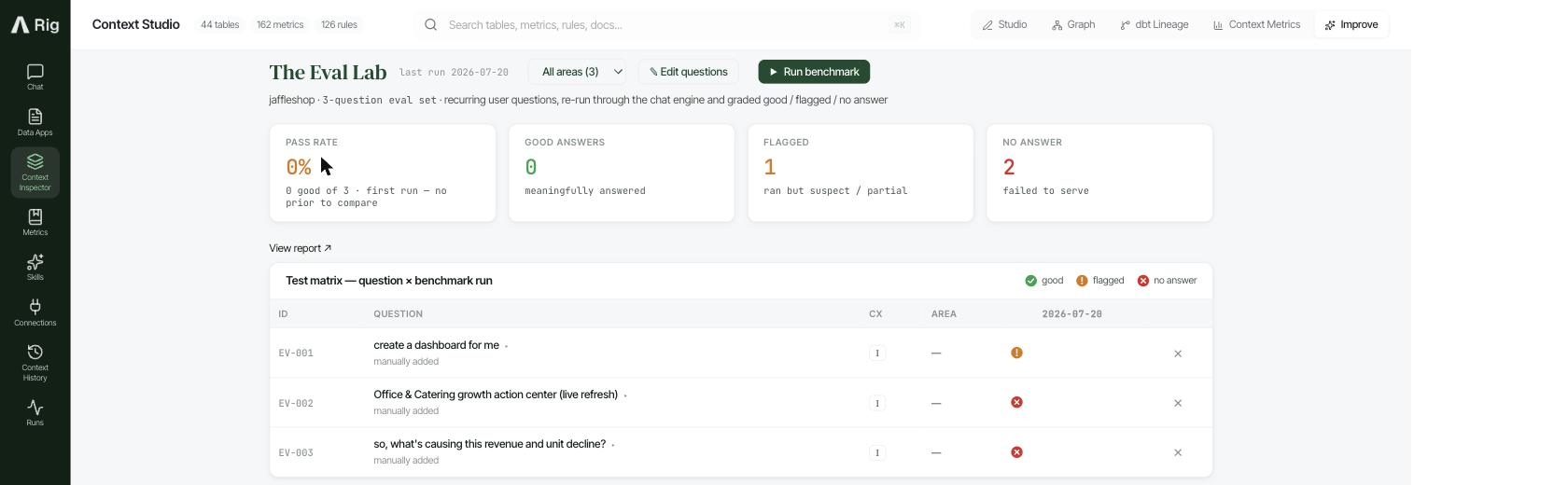
Task: Switch to the Studio tab
Action: pos(1005,24)
